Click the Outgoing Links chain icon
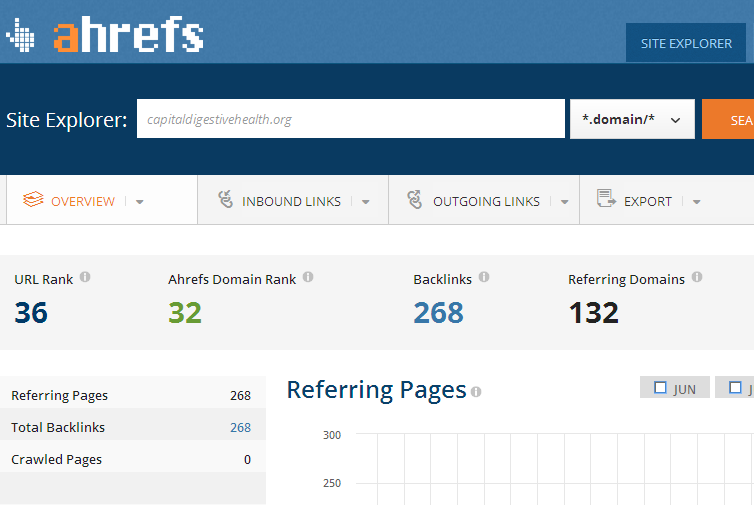This screenshot has width=754, height=505. point(415,199)
